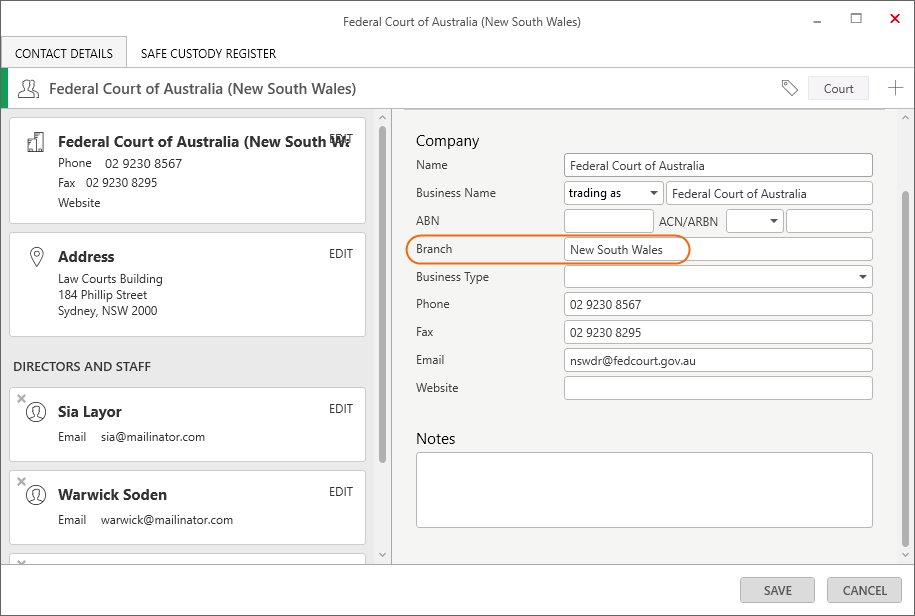Click the plus icon to add tag

[895, 88]
